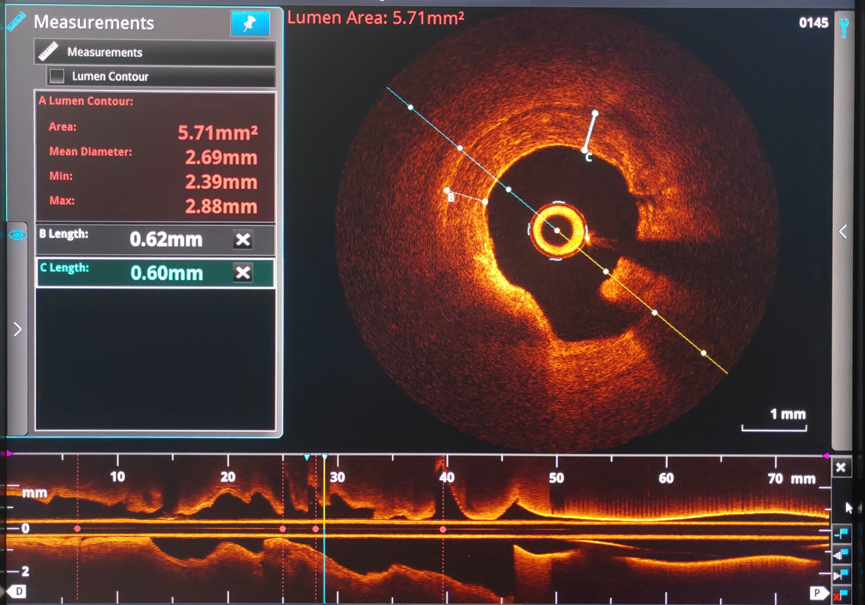Click the add bookmark flag icon

[x=841, y=533]
